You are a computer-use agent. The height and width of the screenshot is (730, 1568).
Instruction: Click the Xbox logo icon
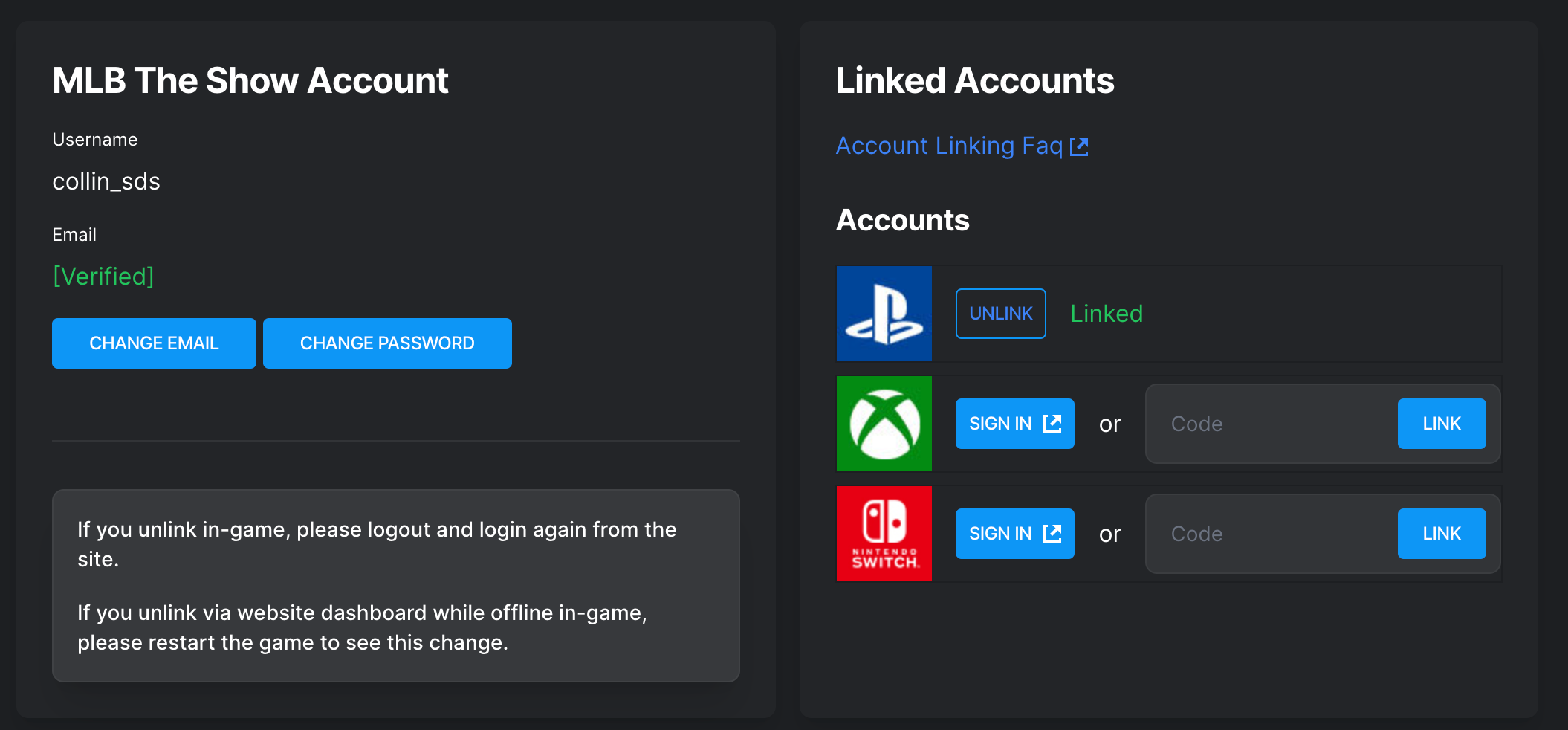[884, 424]
